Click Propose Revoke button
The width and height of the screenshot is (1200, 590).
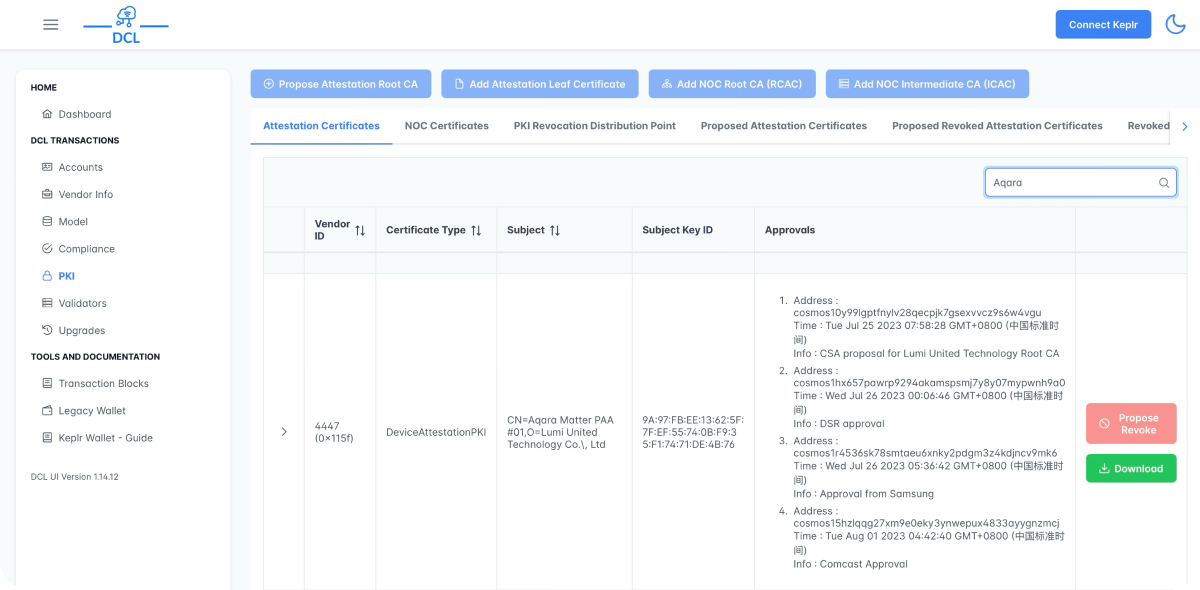[1130, 424]
